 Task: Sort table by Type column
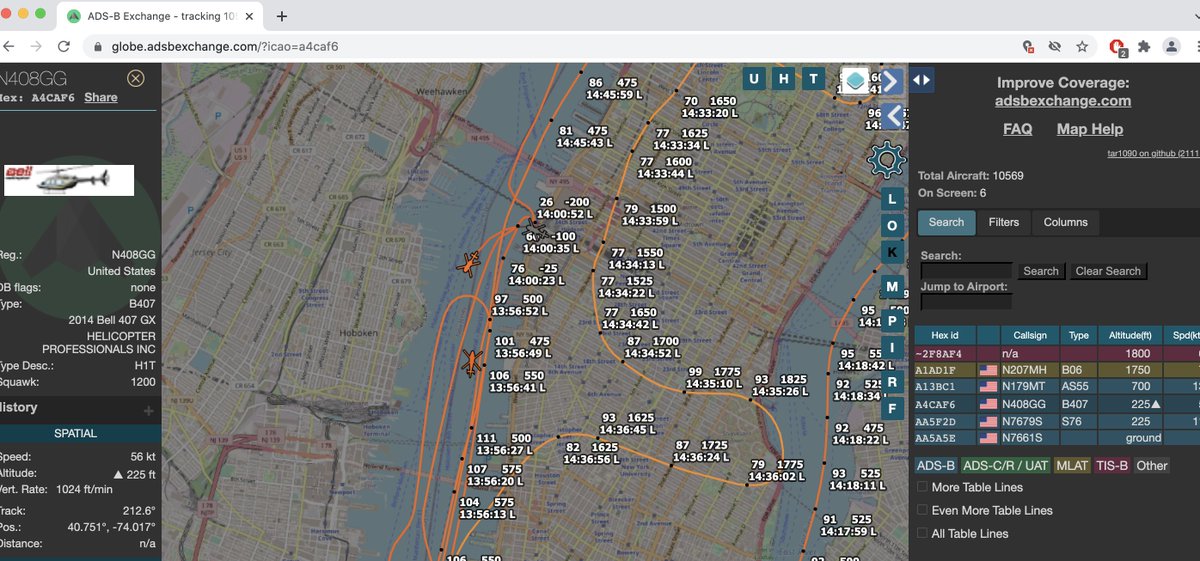click(x=1079, y=335)
